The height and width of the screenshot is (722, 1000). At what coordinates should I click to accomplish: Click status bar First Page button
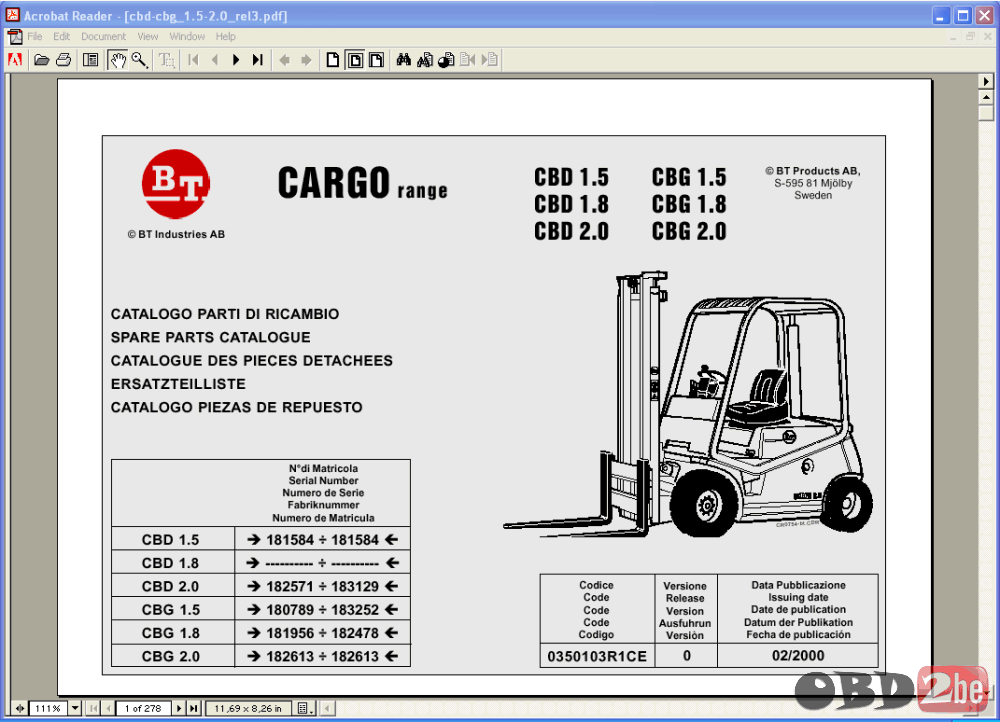pos(94,708)
